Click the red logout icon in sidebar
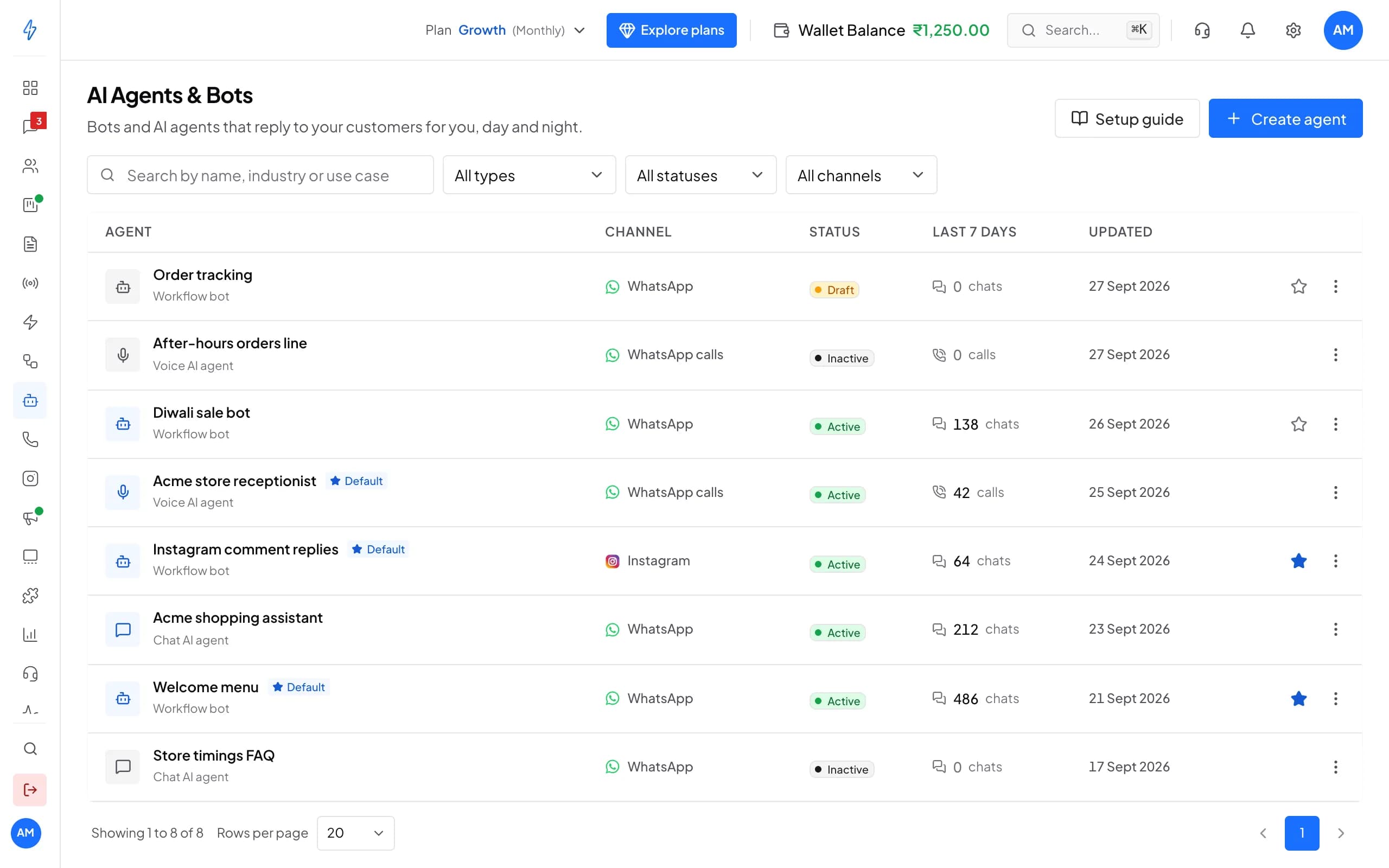 tap(30, 790)
